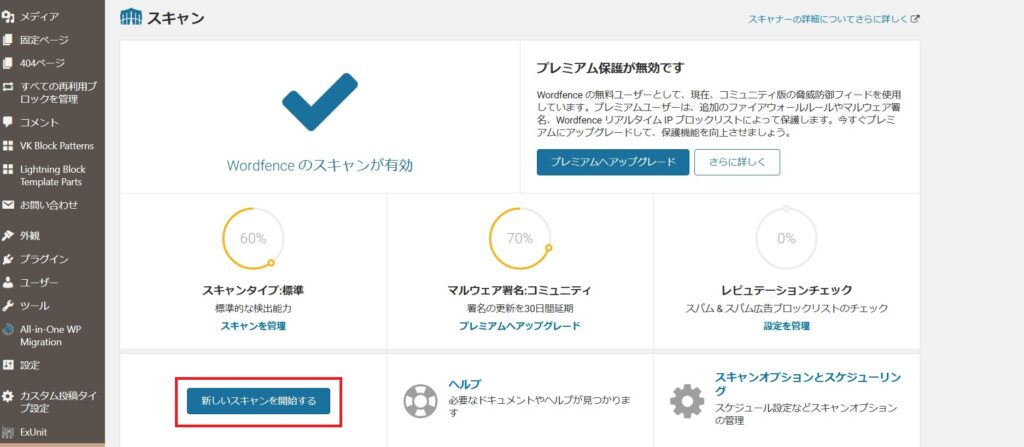Click the 404ページ sidebar icon
The height and width of the screenshot is (447, 1024).
pyautogui.click(x=8, y=63)
